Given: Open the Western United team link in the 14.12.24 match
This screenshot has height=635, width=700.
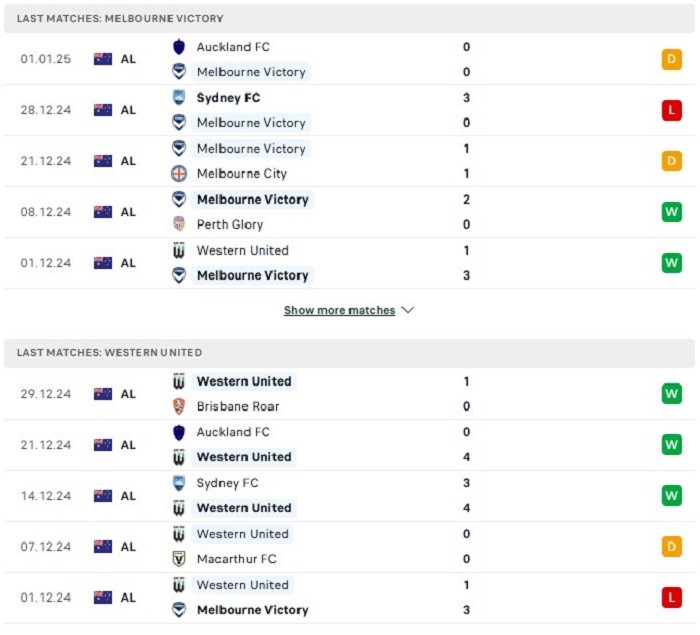Looking at the screenshot, I should 244,508.
